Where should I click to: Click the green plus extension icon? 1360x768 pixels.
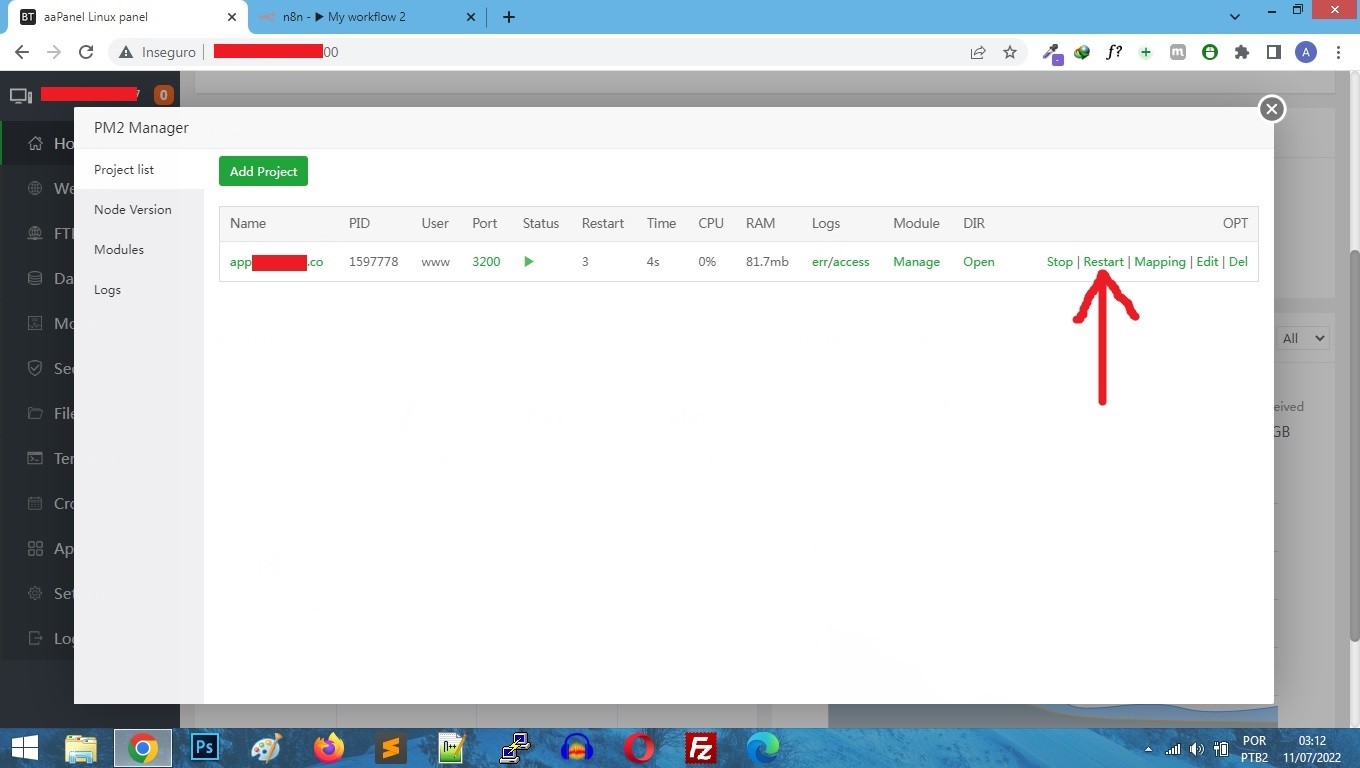(1146, 52)
